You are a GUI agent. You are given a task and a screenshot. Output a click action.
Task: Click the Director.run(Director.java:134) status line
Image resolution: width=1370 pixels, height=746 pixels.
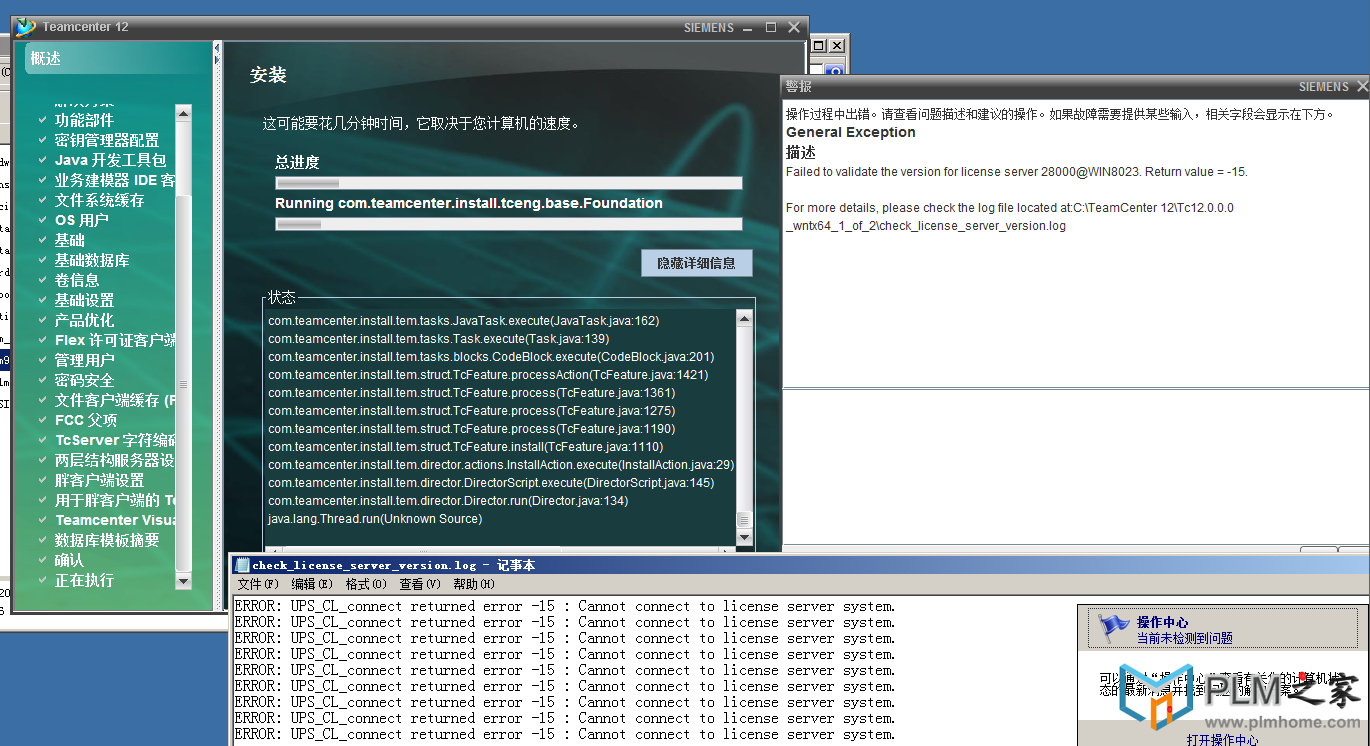(x=448, y=501)
